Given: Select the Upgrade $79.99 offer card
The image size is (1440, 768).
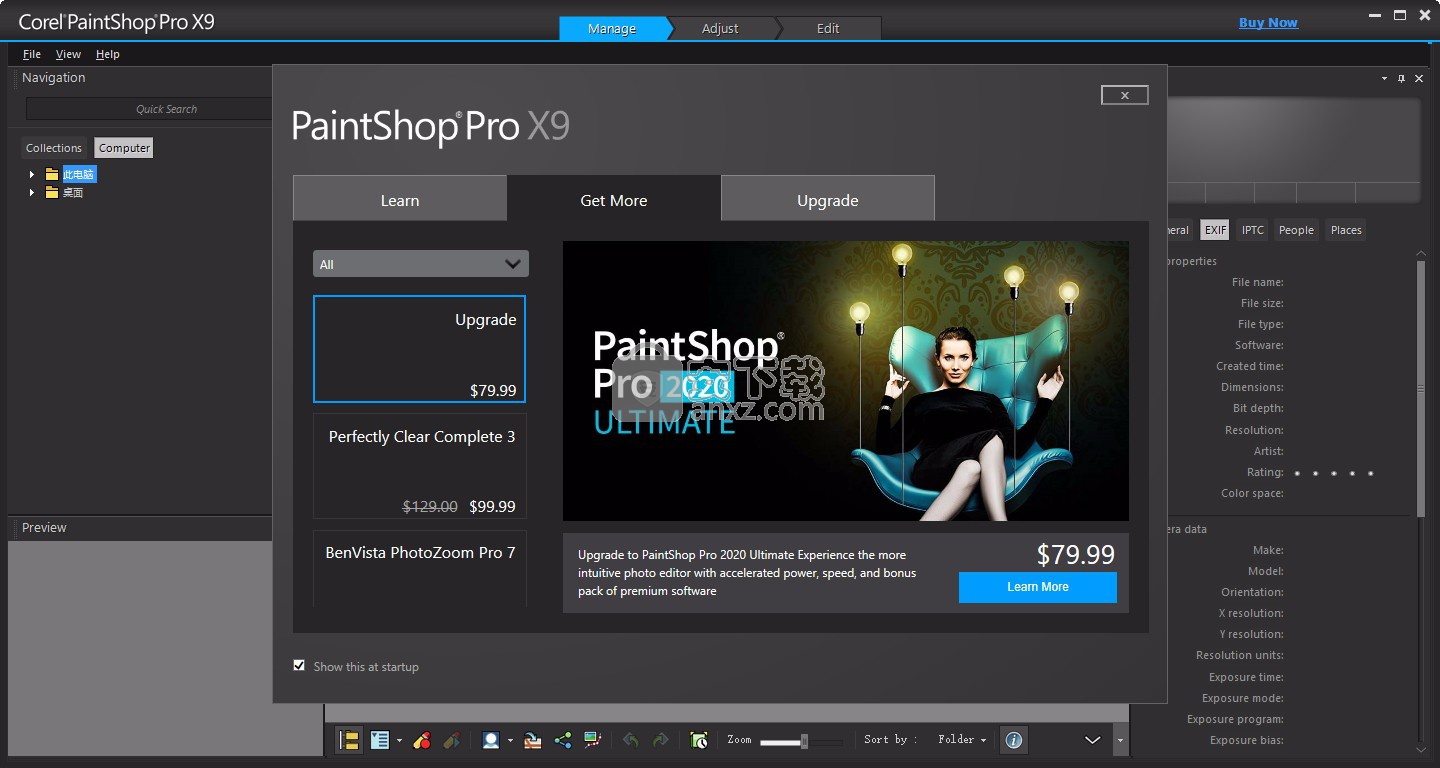Looking at the screenshot, I should 419,349.
